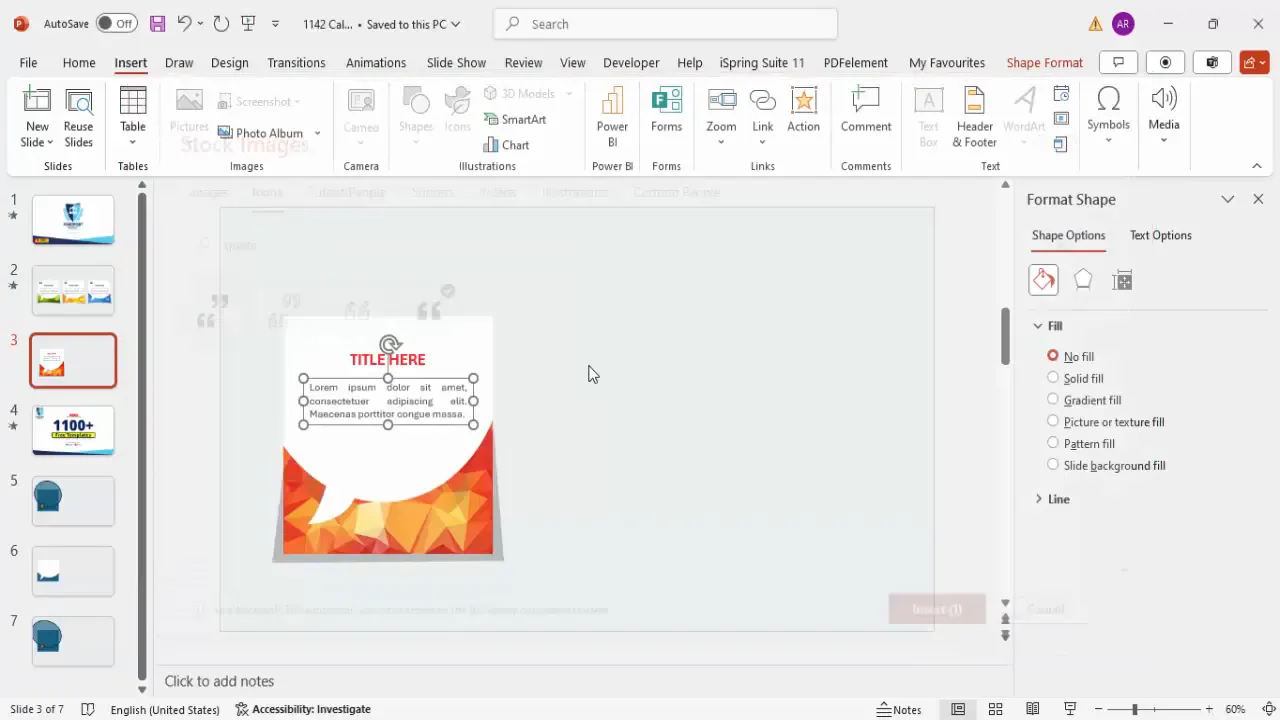This screenshot has height=720, width=1280.
Task: Collapse the ribbon chevron
Action: click(1257, 166)
